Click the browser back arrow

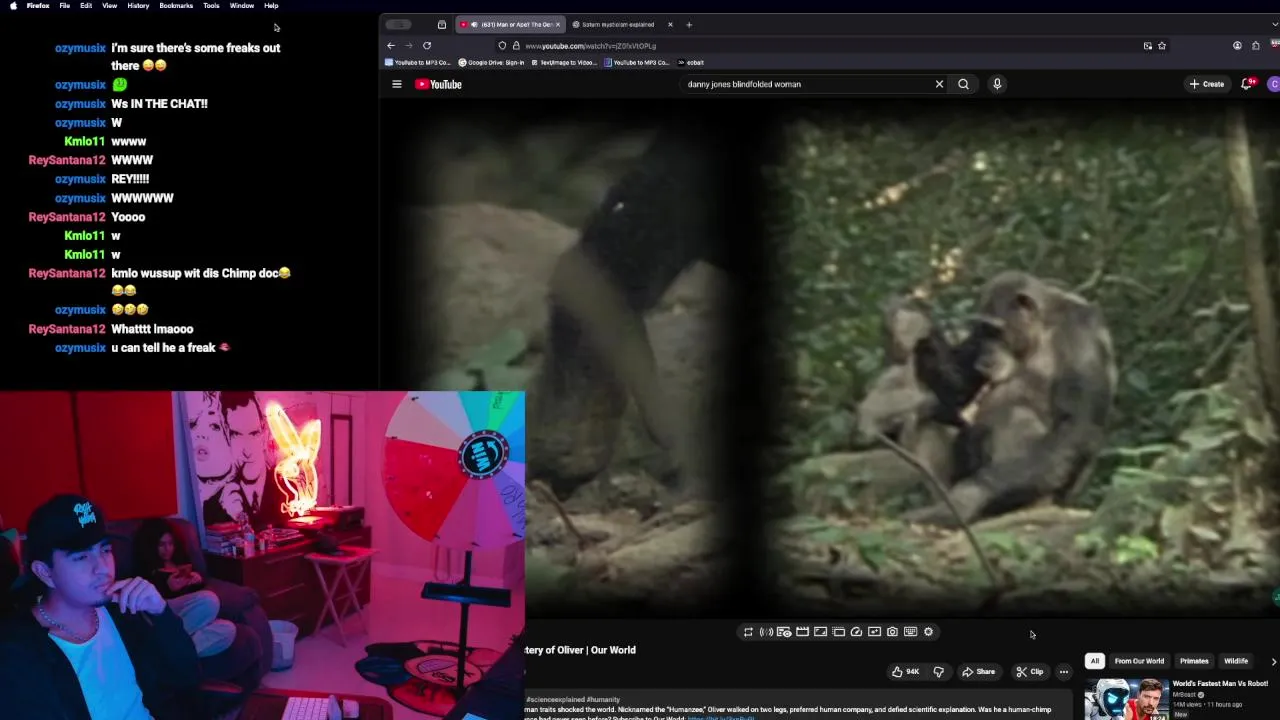391,45
